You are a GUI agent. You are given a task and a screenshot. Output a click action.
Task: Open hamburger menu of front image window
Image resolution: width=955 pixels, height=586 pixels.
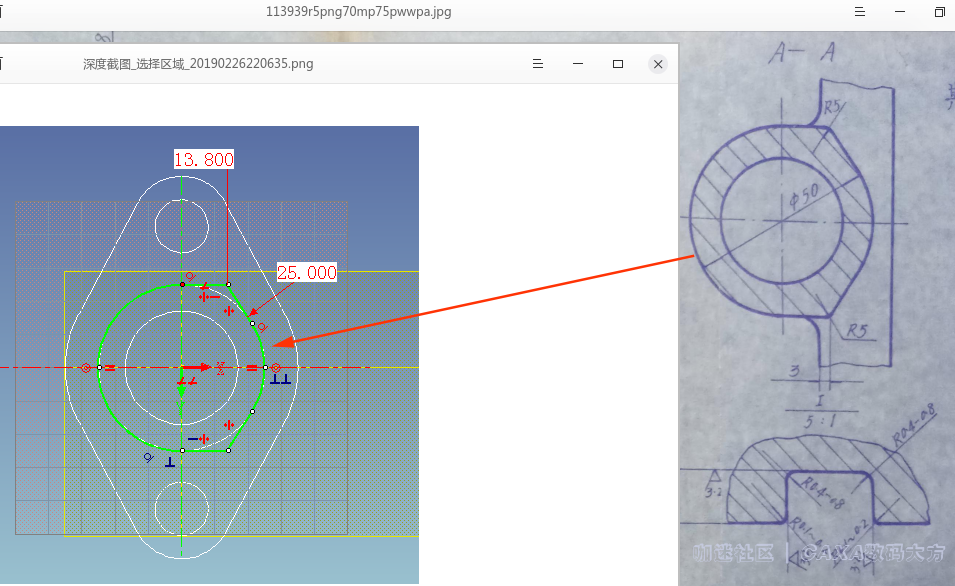click(x=538, y=64)
